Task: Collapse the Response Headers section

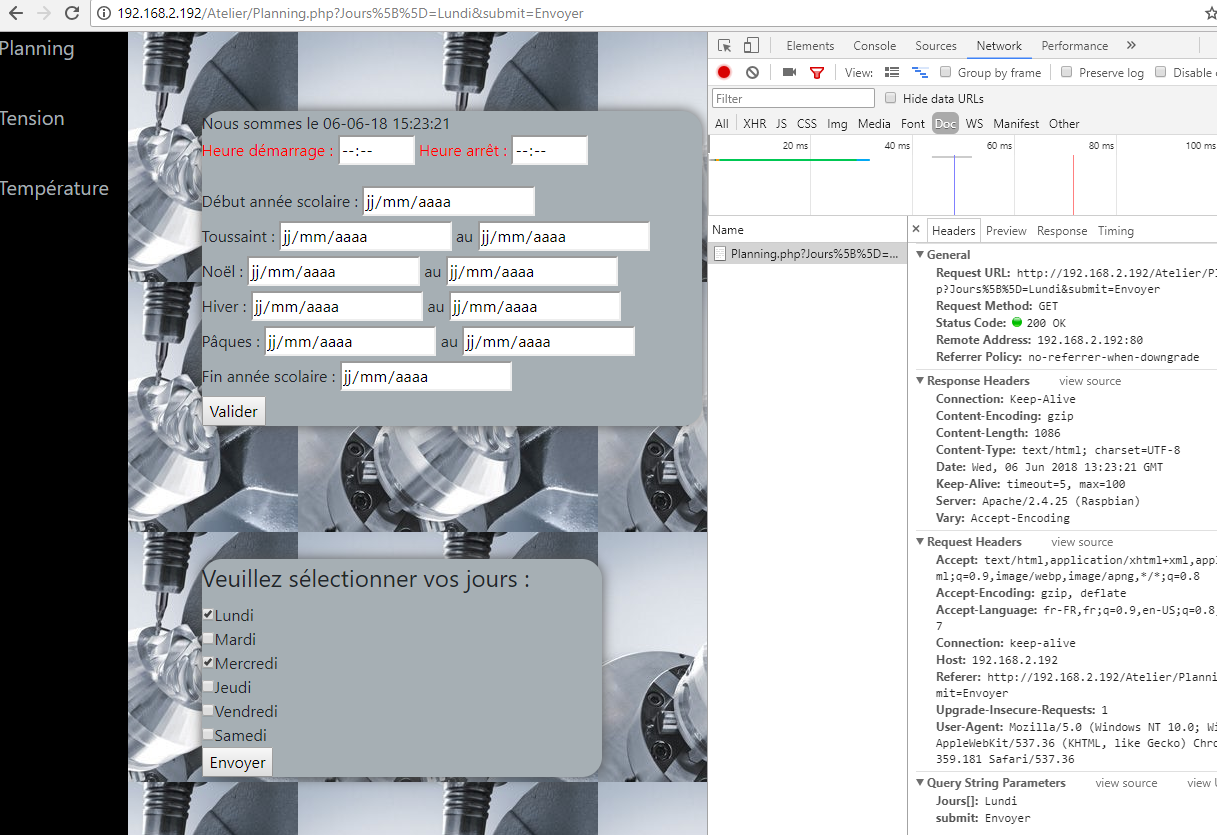Action: click(x=921, y=380)
